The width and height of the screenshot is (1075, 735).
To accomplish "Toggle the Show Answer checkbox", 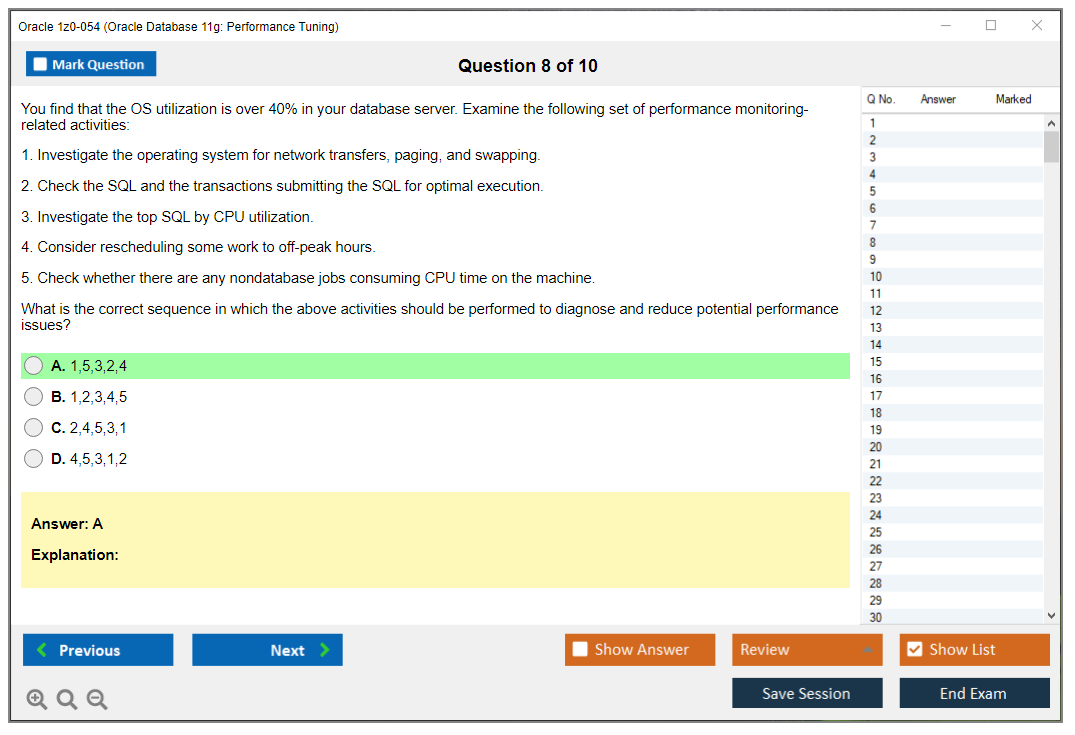I will [581, 650].
